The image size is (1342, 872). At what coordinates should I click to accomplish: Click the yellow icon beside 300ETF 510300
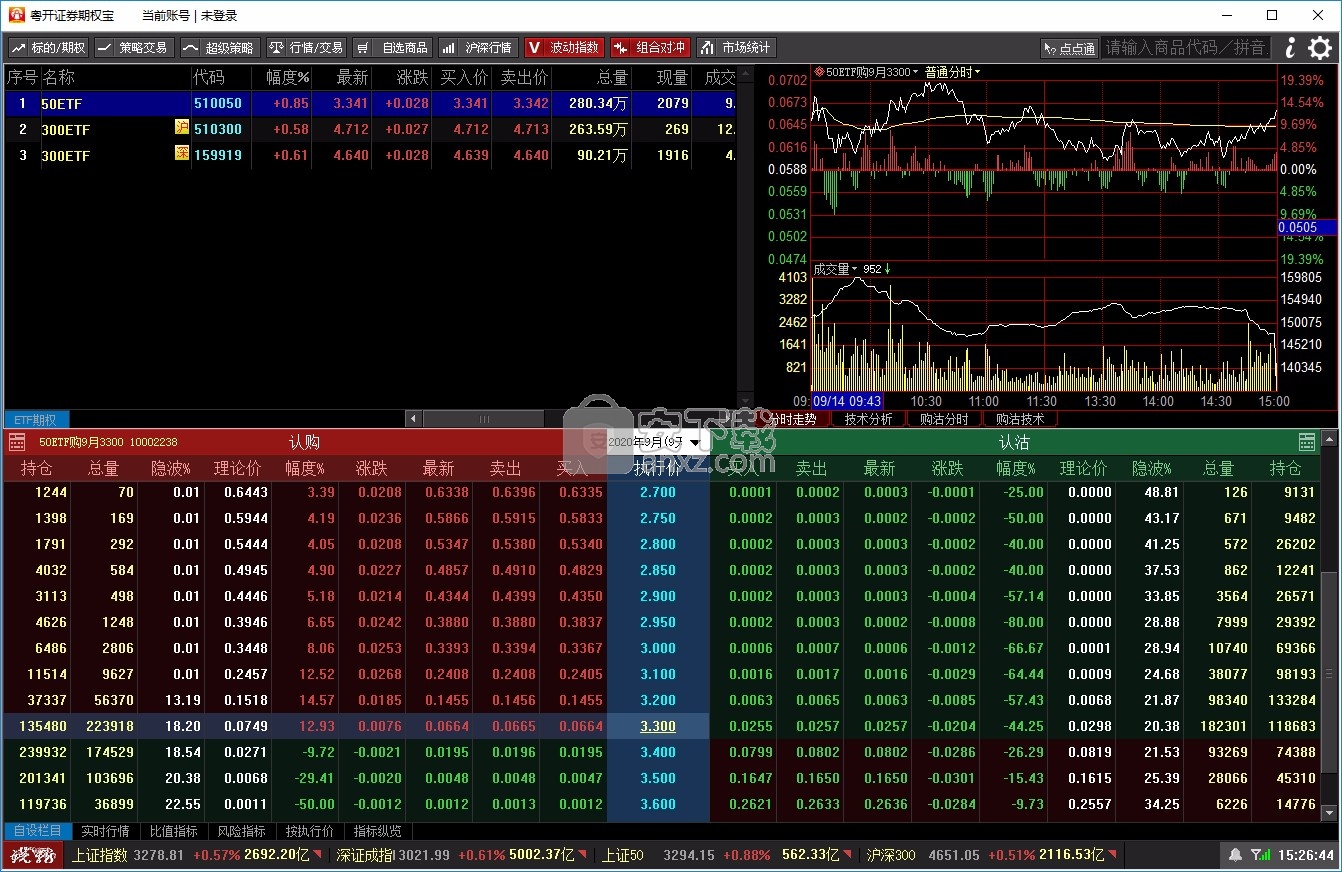click(181, 128)
